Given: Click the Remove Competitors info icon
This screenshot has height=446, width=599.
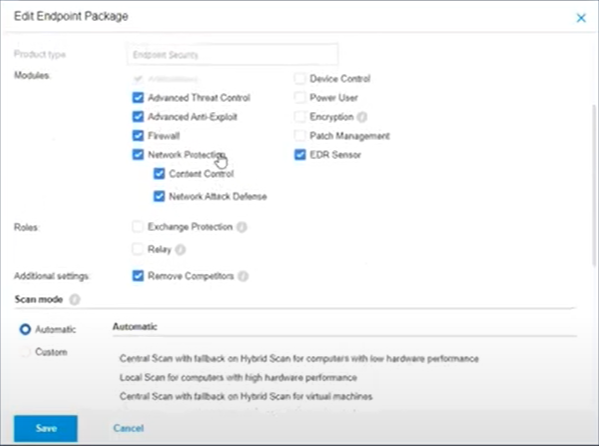Looking at the screenshot, I should 243,276.
